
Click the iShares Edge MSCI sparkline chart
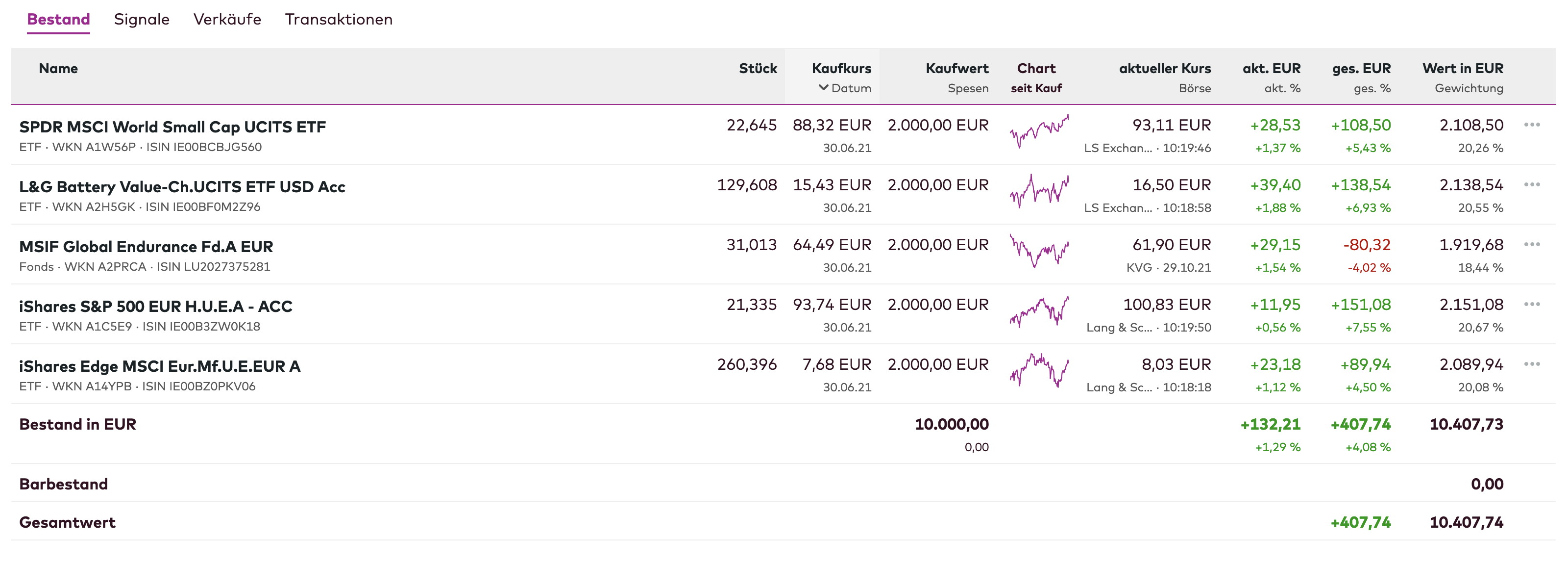click(1038, 370)
